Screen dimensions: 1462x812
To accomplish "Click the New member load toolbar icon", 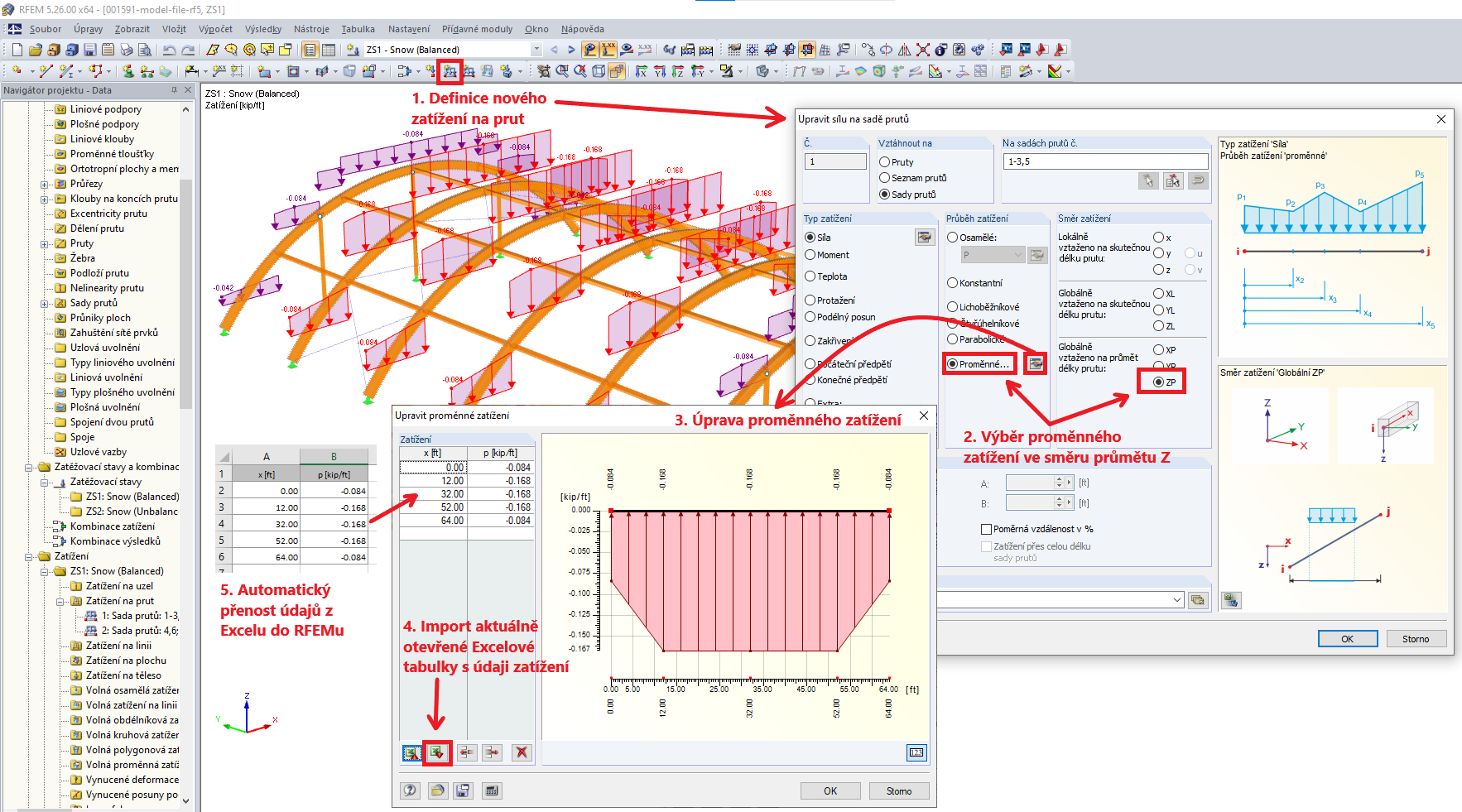I will tap(450, 71).
